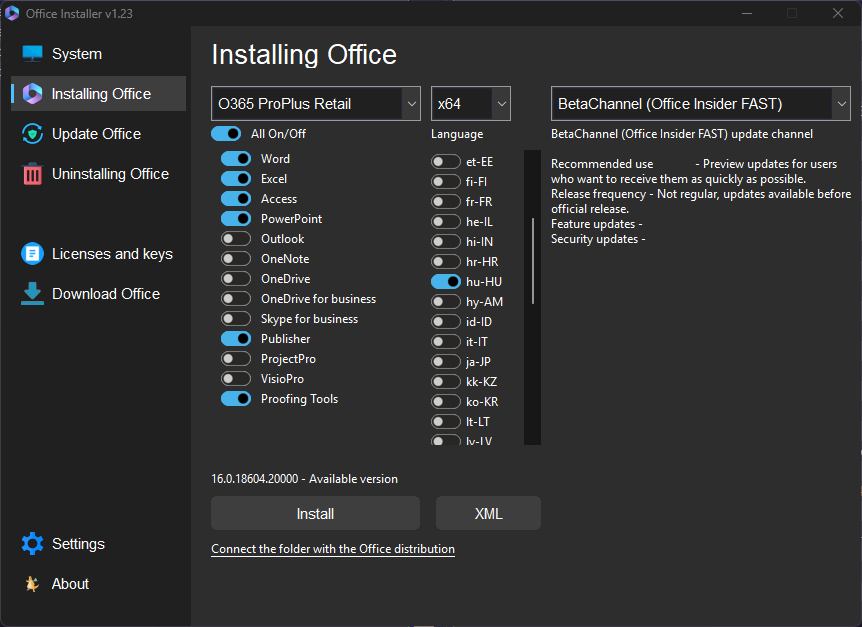Enable Skype for business toggle
Viewport: 862px width, 627px height.
pos(236,319)
